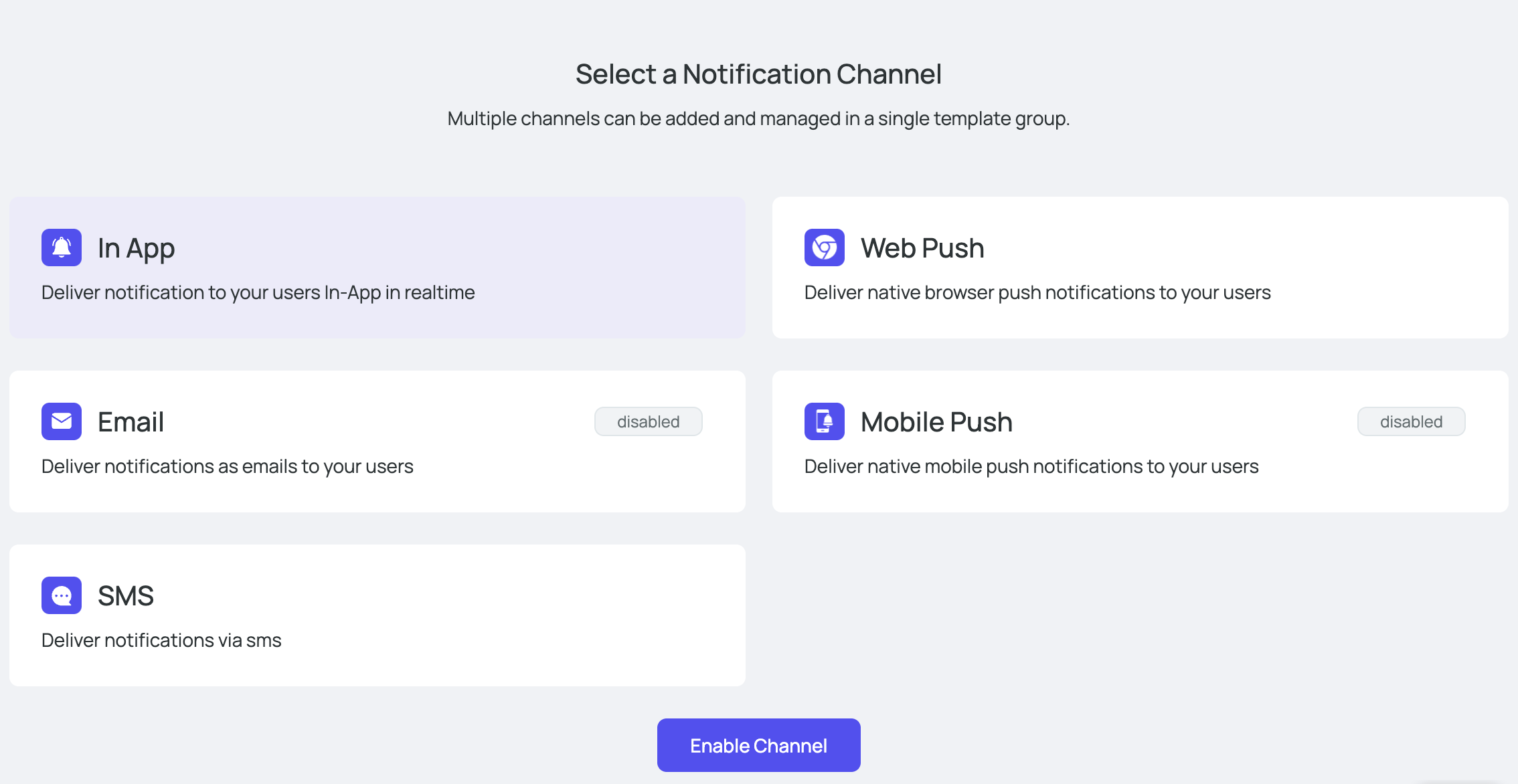
Task: Click the Email envelope icon
Action: [x=62, y=421]
